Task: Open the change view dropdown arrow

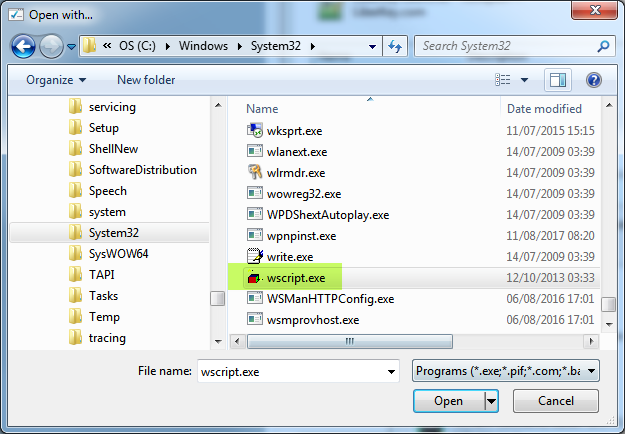Action: 525,79
